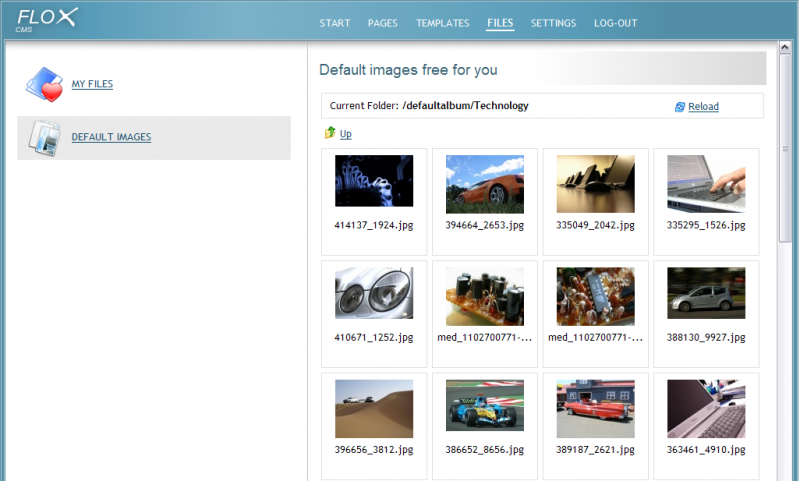The image size is (800, 481).
Task: Click the Reload refresh icon
Action: (x=680, y=107)
